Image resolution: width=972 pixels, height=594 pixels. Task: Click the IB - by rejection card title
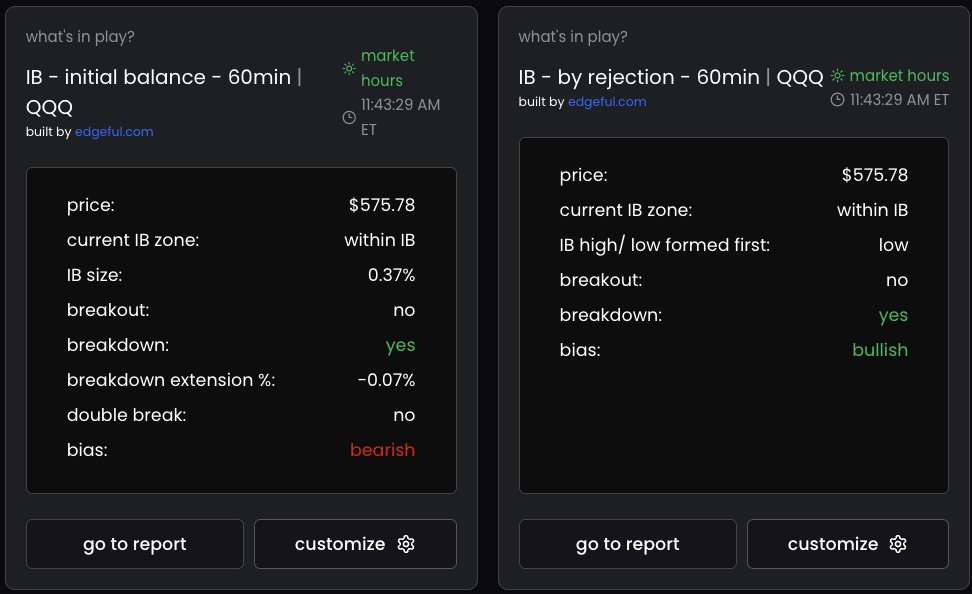(x=672, y=77)
